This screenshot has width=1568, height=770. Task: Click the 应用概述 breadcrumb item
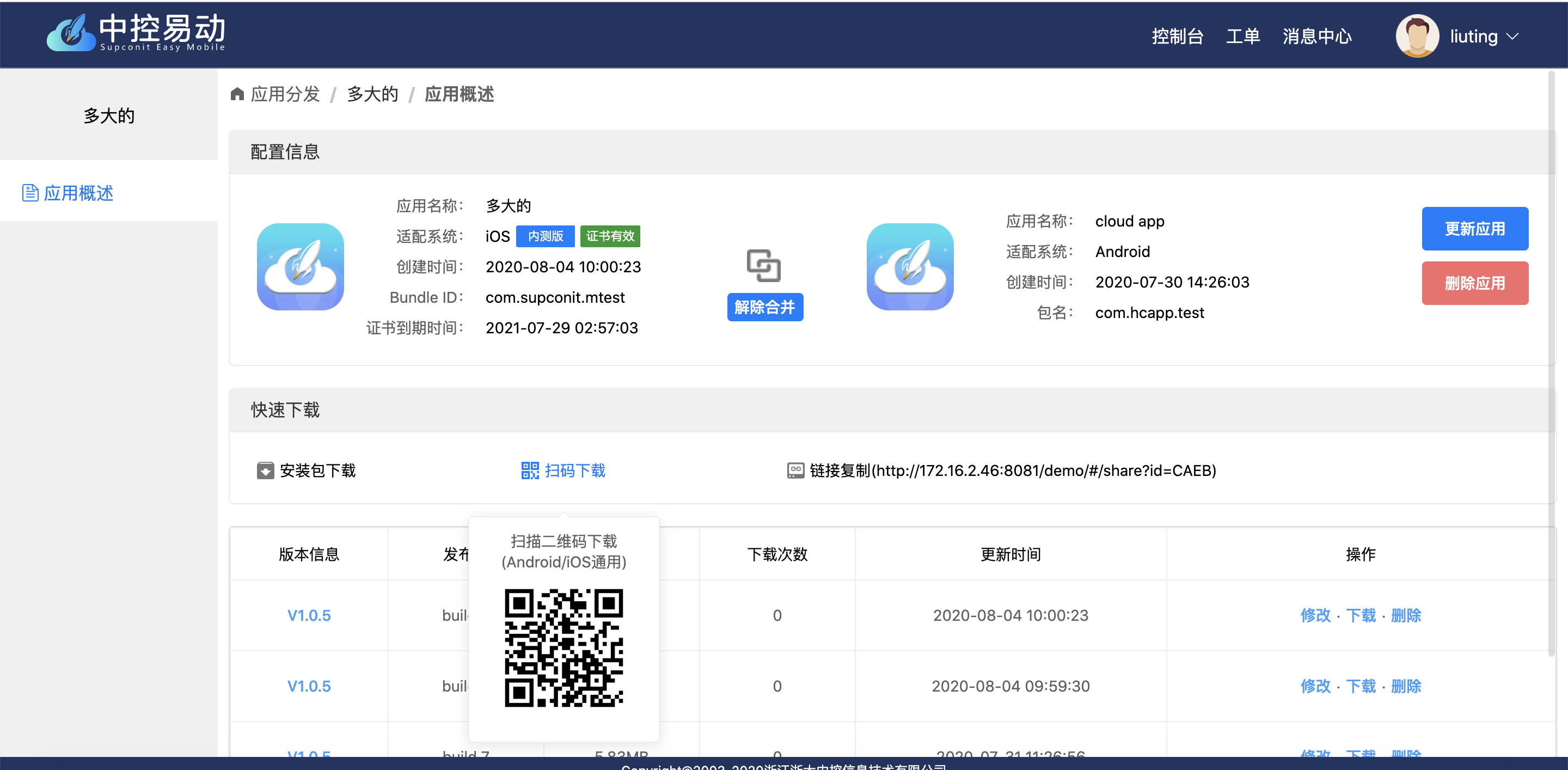(460, 94)
